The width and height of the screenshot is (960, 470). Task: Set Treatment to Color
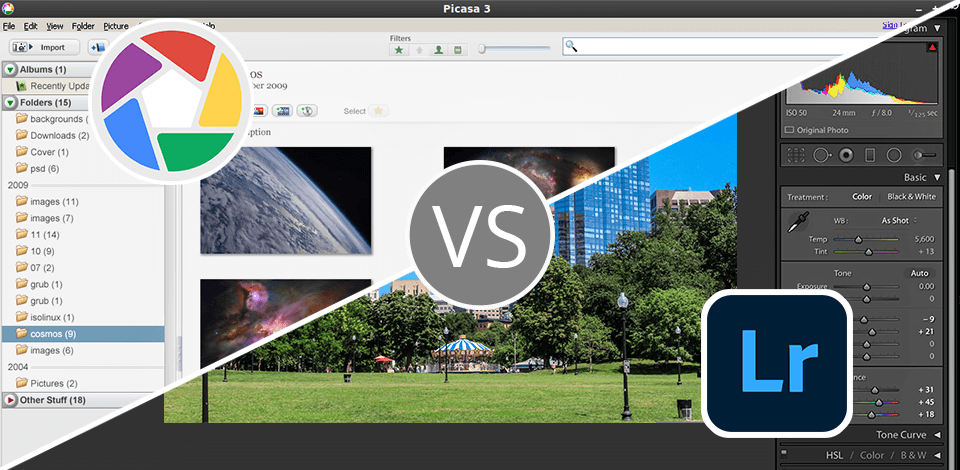click(x=862, y=196)
